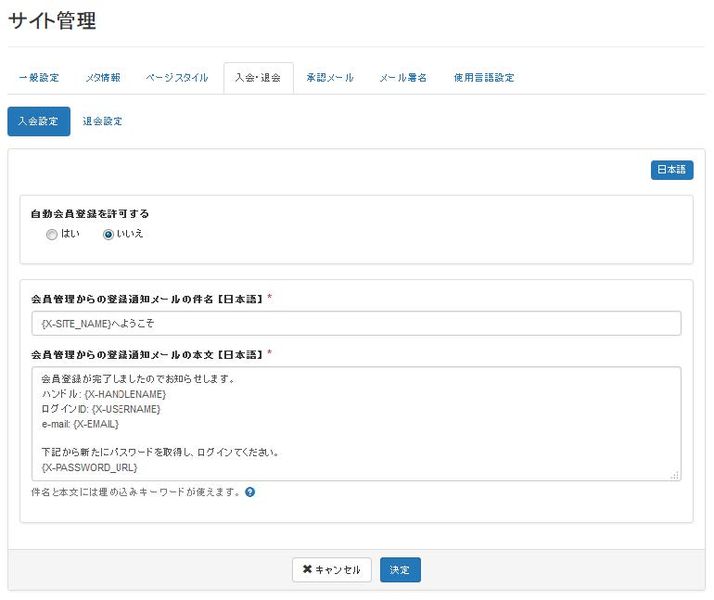The height and width of the screenshot is (600, 714).
Task: Switch to the 一般設定 tab
Action: pyautogui.click(x=39, y=78)
